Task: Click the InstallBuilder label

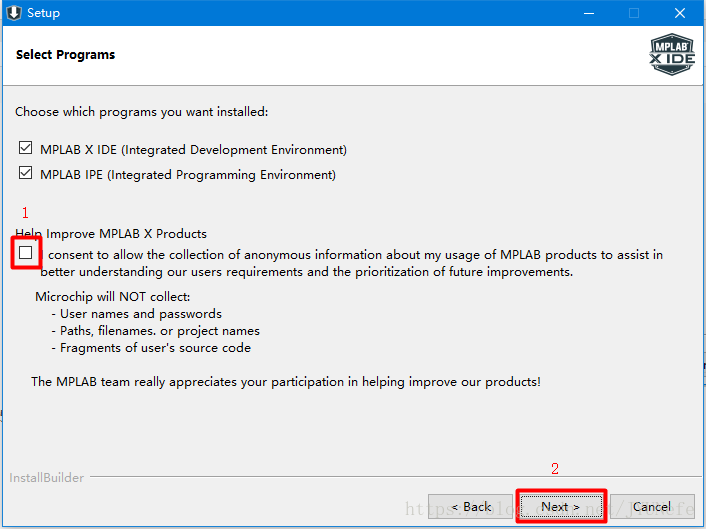Action: [x=46, y=478]
